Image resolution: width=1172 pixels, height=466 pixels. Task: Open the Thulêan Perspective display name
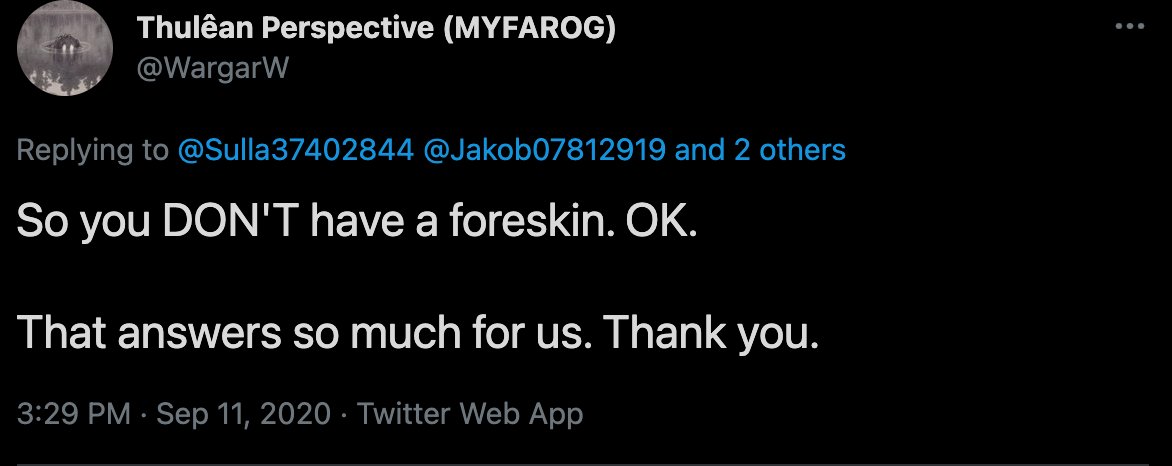[x=375, y=31]
